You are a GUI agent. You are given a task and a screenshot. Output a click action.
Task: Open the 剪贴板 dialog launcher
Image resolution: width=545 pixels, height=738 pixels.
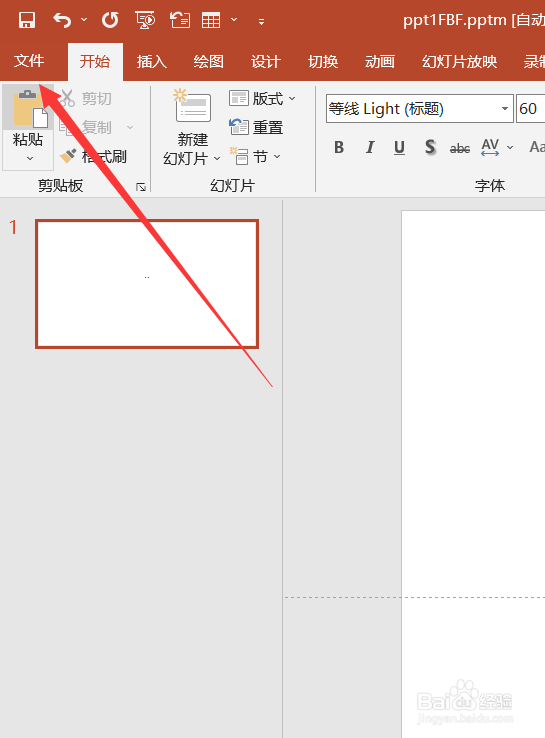click(x=141, y=187)
